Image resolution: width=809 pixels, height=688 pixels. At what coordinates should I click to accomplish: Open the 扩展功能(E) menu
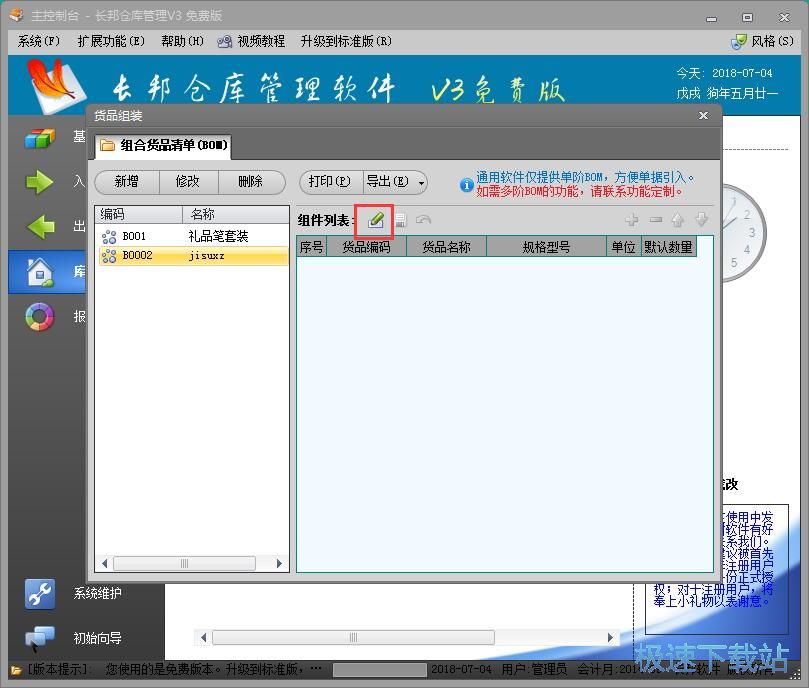tap(111, 41)
